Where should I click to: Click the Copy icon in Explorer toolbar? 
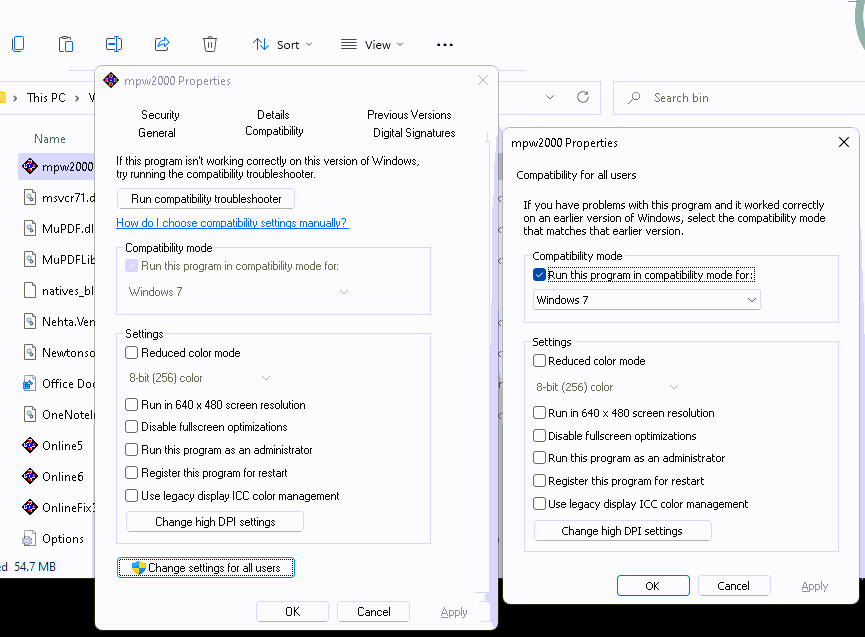pyautogui.click(x=18, y=44)
